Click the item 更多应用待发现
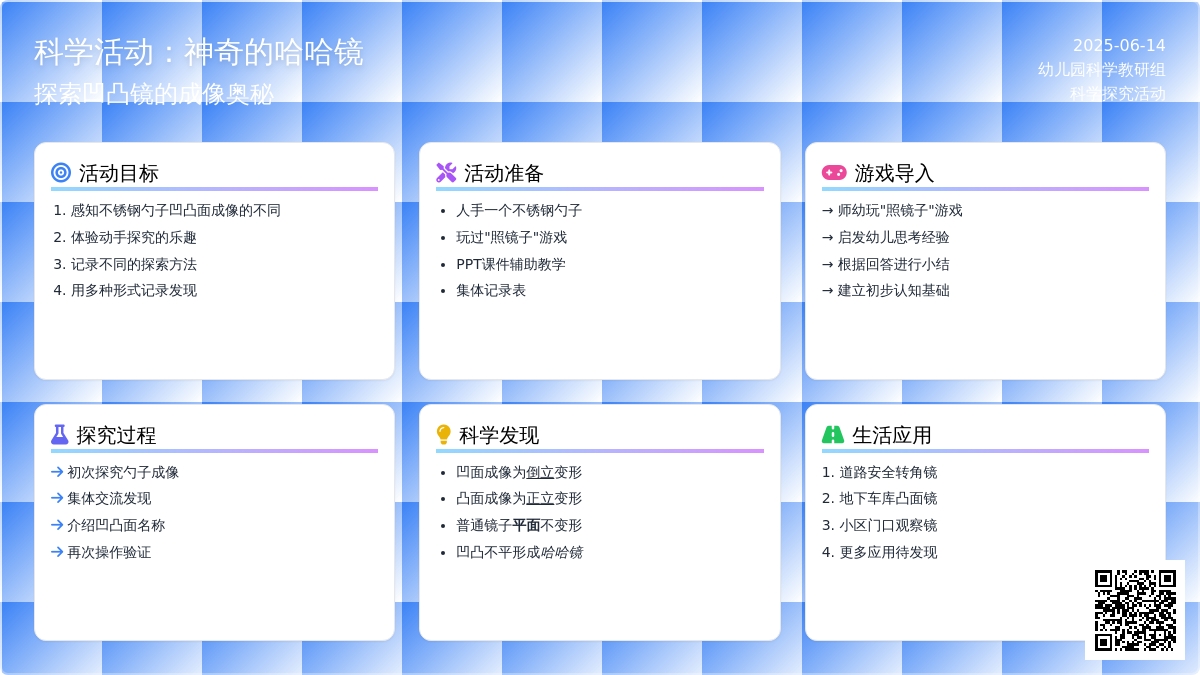Screen dimensions: 1200x675 click(888, 552)
